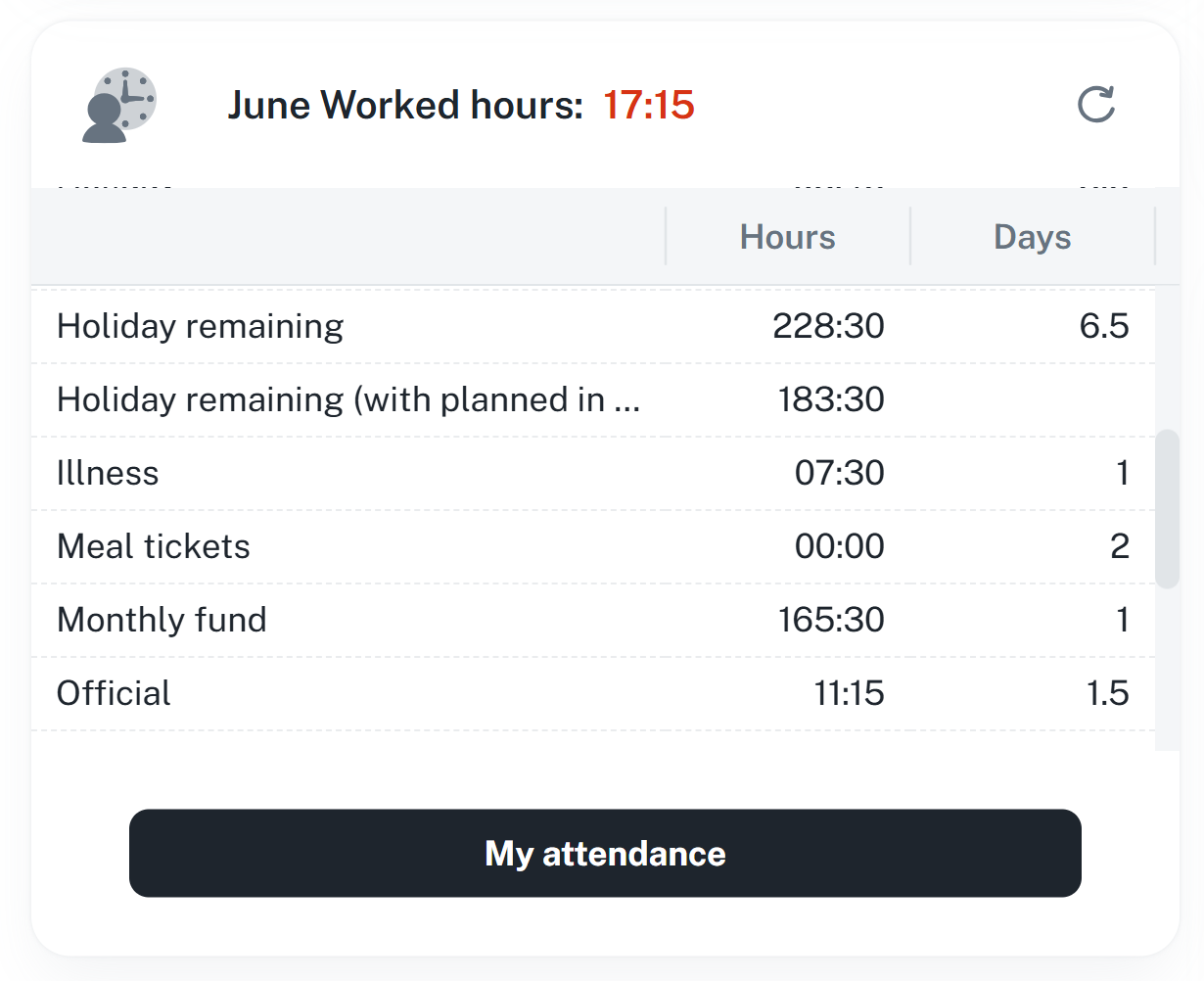This screenshot has width=1204, height=981.
Task: Click Official hours value 11:15
Action: click(849, 693)
